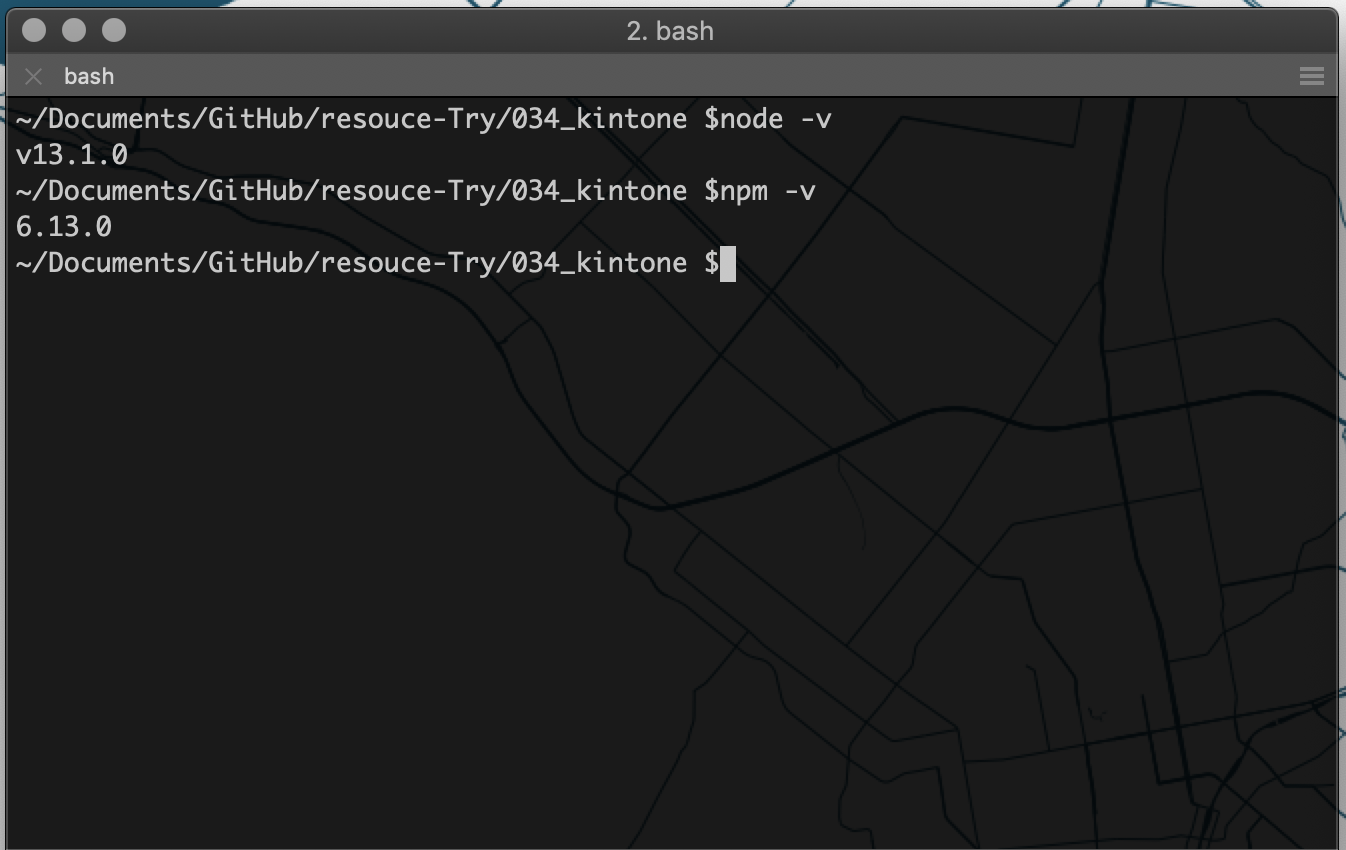This screenshot has height=850, width=1346.
Task: Click the 'npm -v' command text
Action: [x=768, y=191]
